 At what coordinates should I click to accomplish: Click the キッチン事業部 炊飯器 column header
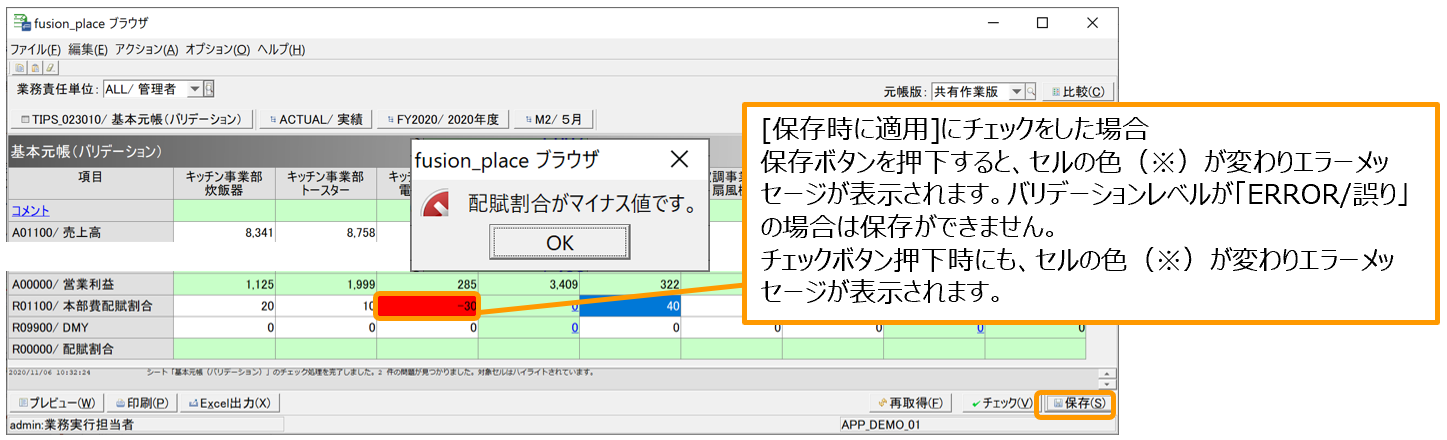coord(224,182)
